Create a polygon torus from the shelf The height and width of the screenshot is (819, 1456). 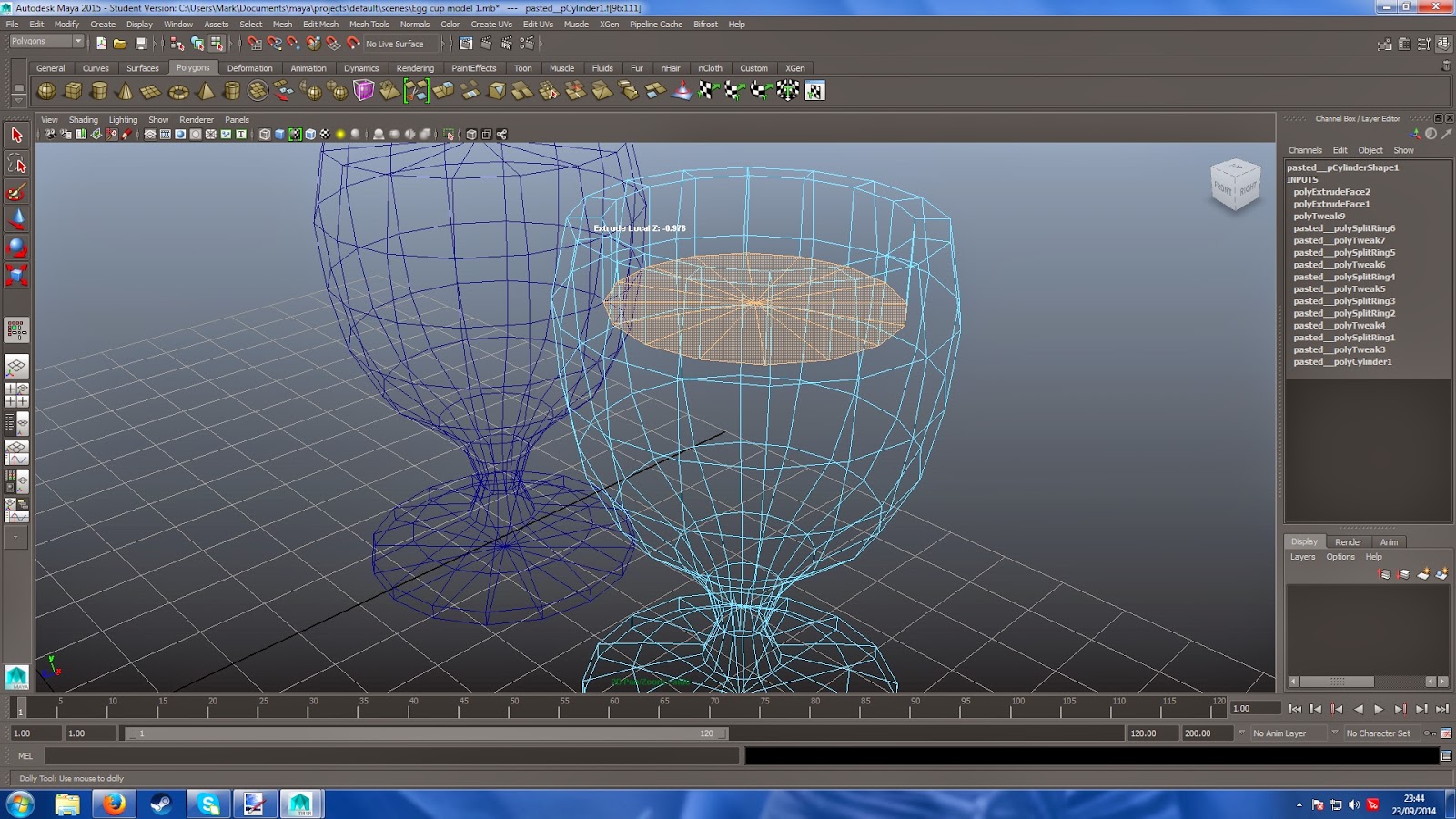tap(178, 91)
